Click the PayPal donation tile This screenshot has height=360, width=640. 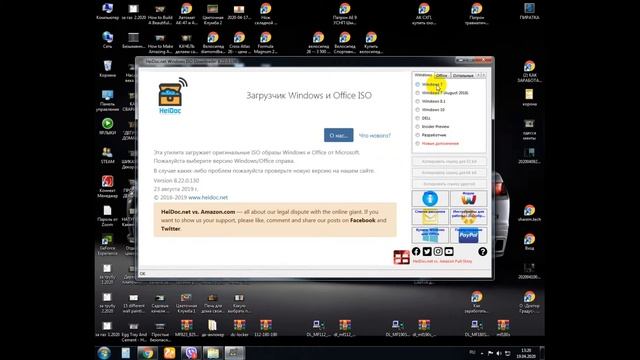point(469,235)
